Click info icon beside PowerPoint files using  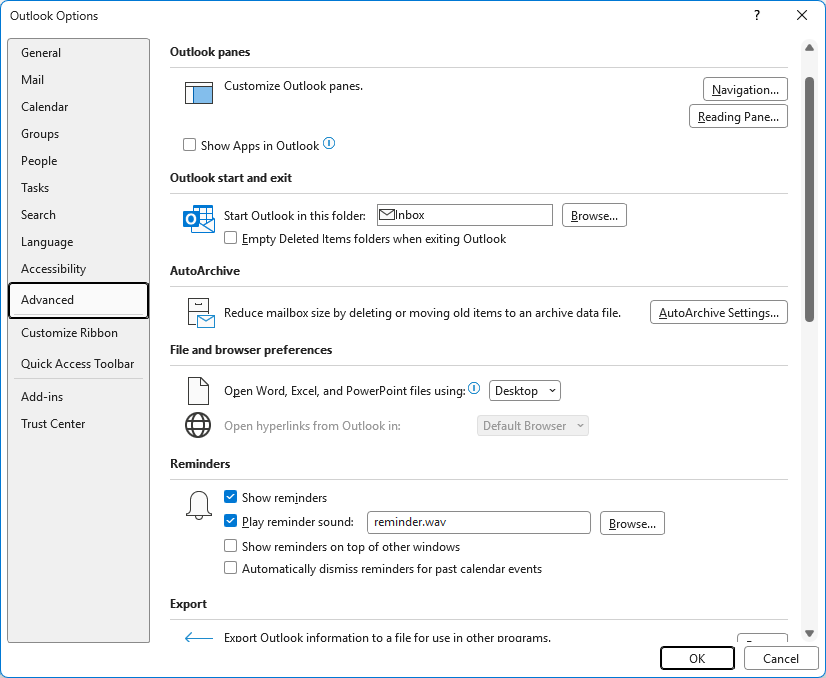474,389
